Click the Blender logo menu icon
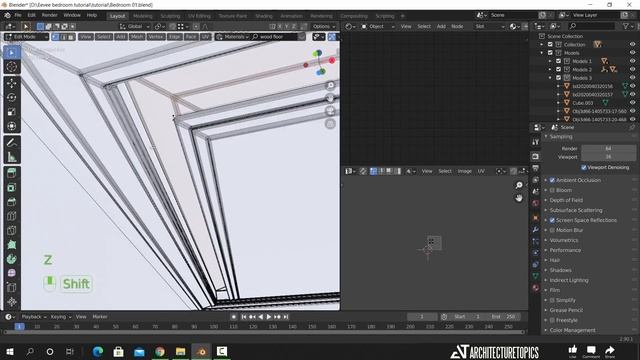The height and width of the screenshot is (360, 640). pyautogui.click(x=7, y=16)
